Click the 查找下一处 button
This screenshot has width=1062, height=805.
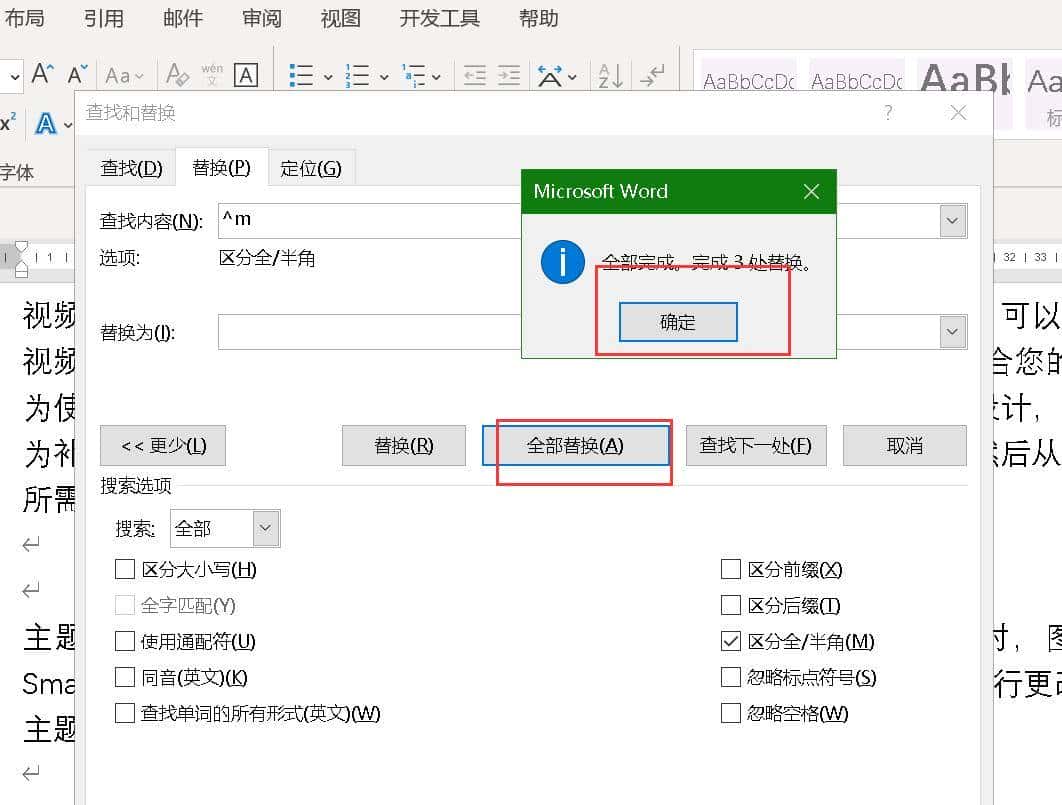point(756,445)
